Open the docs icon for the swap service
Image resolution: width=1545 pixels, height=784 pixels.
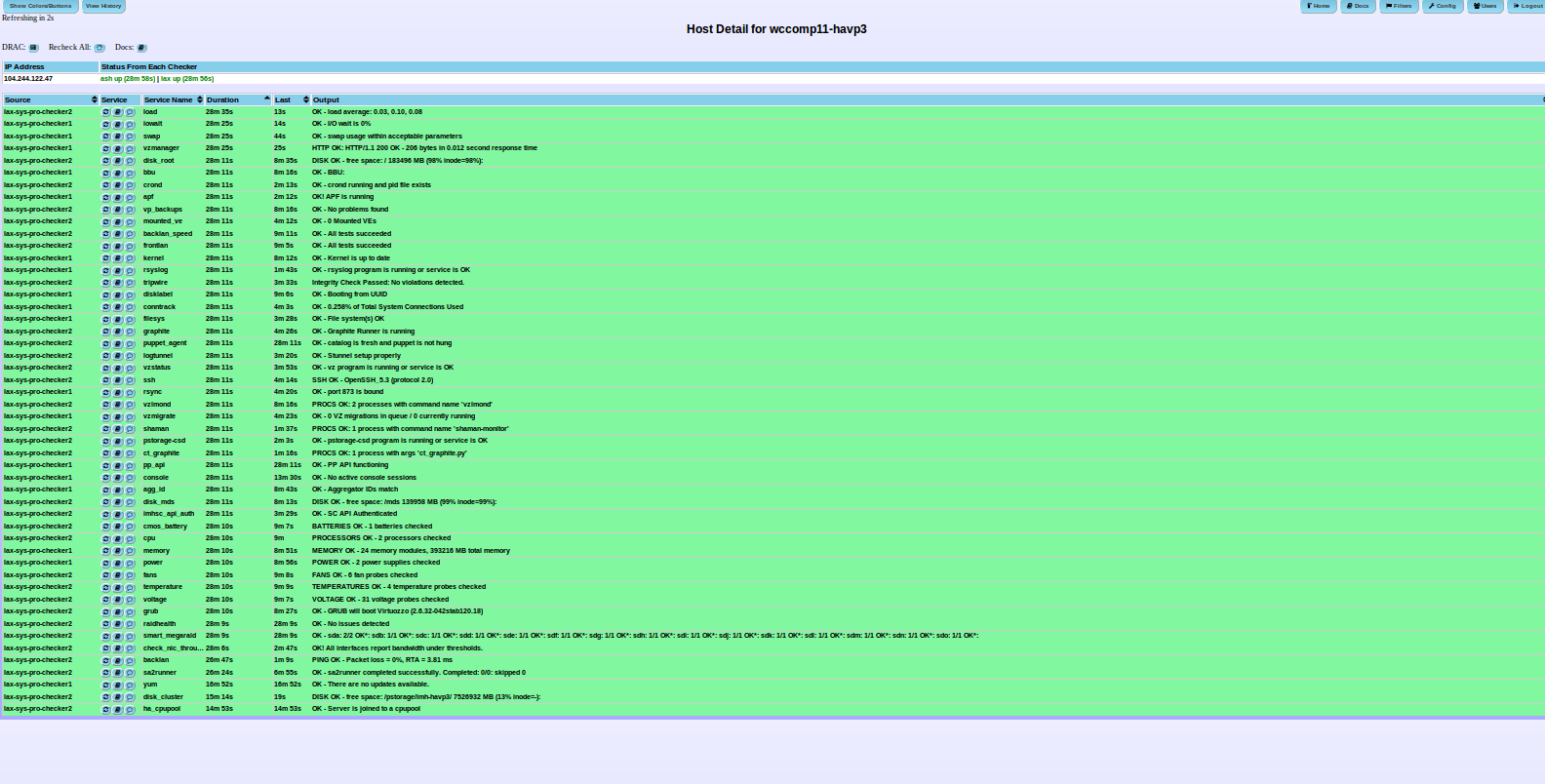[118, 137]
